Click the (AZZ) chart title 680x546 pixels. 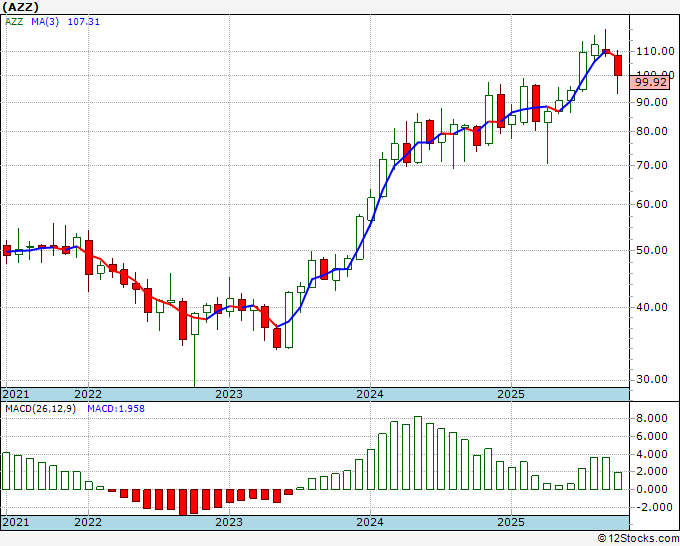[20, 7]
